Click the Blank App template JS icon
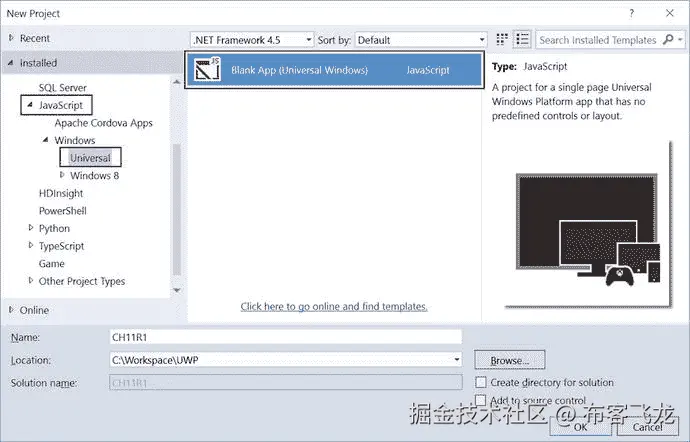This screenshot has height=442, width=690. [x=207, y=69]
